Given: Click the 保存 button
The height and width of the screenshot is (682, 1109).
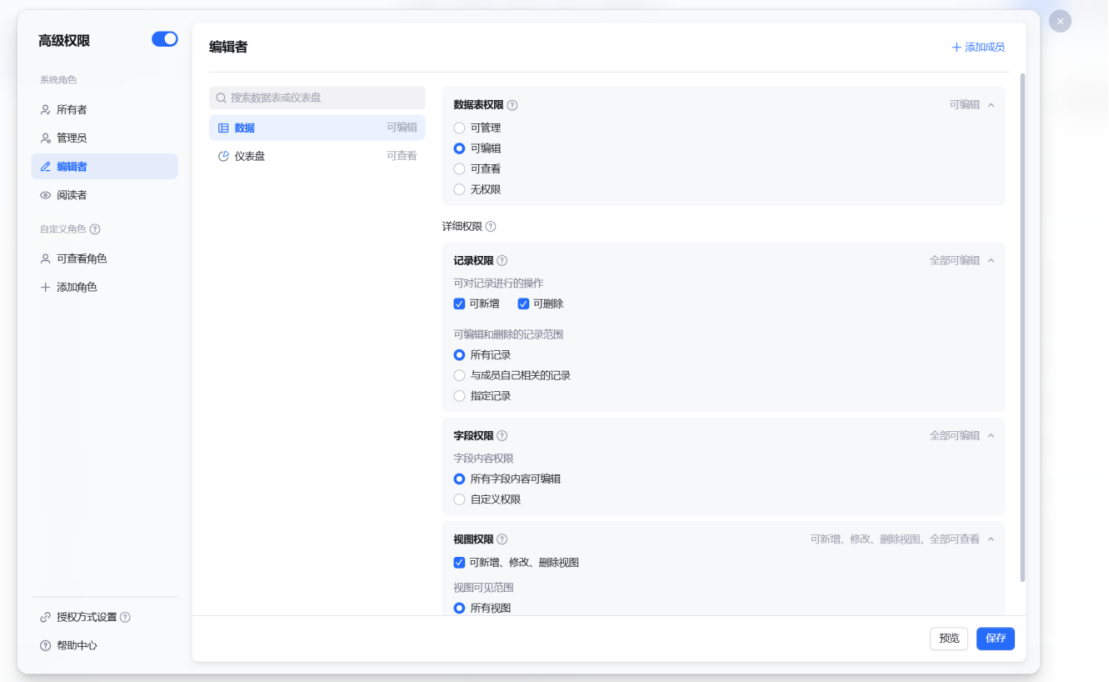Looking at the screenshot, I should tap(995, 639).
